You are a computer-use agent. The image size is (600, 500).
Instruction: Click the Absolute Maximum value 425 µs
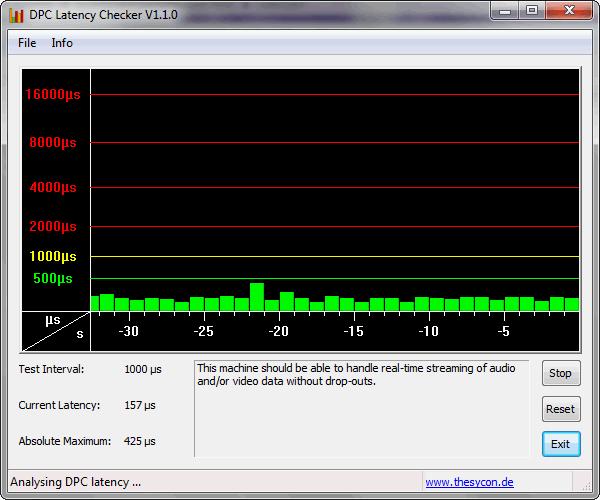point(140,441)
